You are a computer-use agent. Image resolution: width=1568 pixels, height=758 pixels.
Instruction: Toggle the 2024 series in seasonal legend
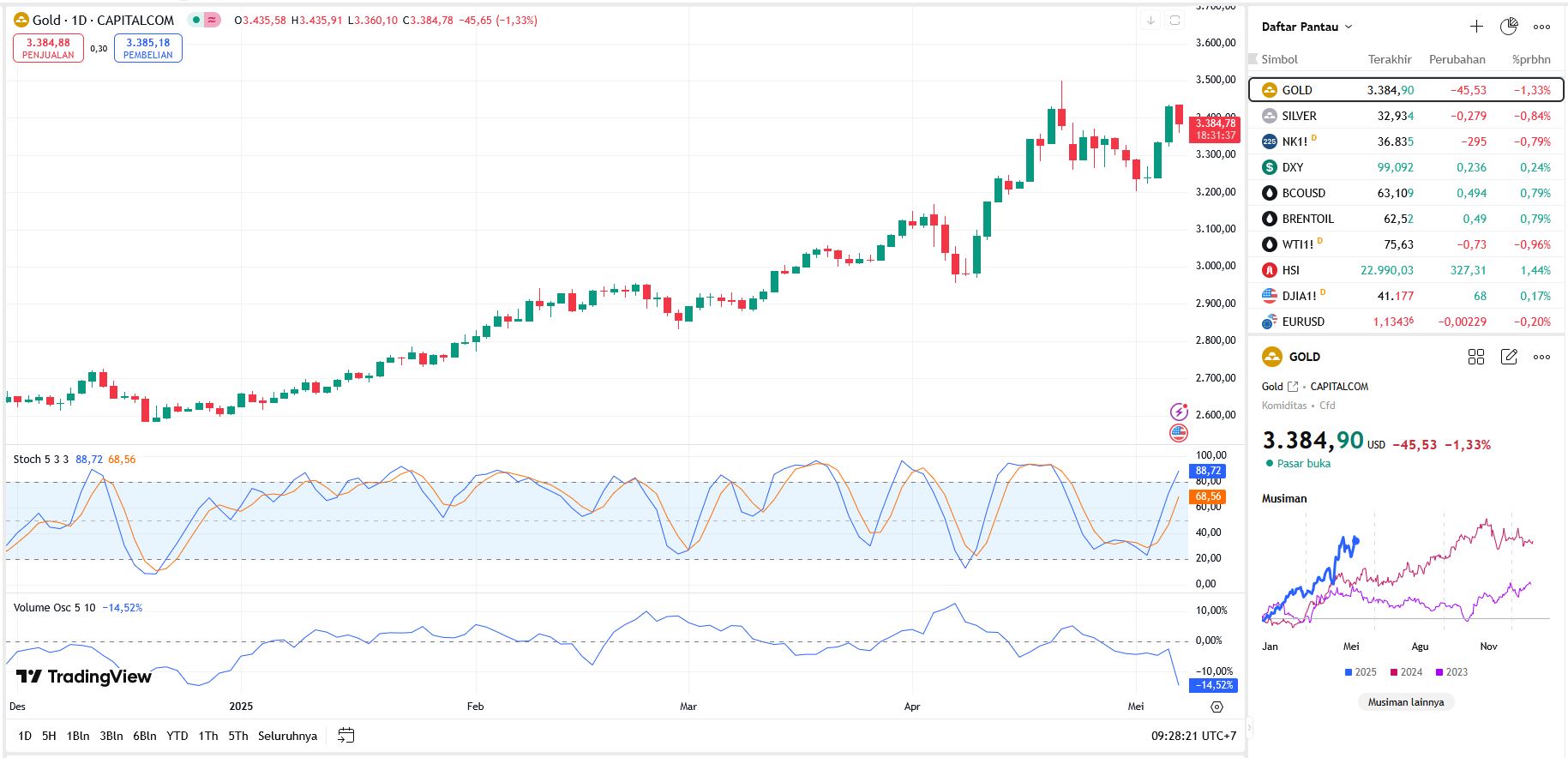point(1406,672)
